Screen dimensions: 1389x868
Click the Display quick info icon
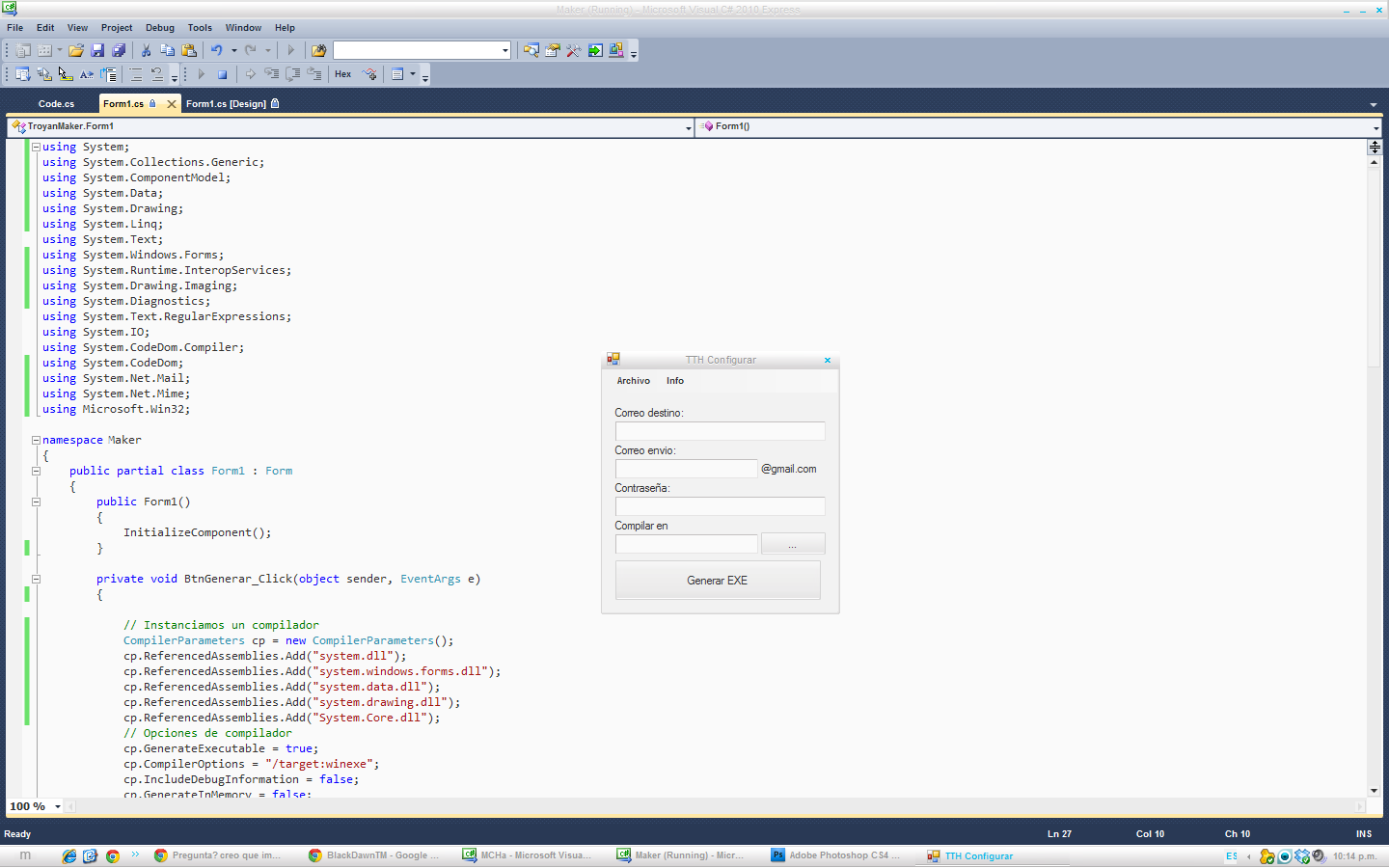pos(66,74)
